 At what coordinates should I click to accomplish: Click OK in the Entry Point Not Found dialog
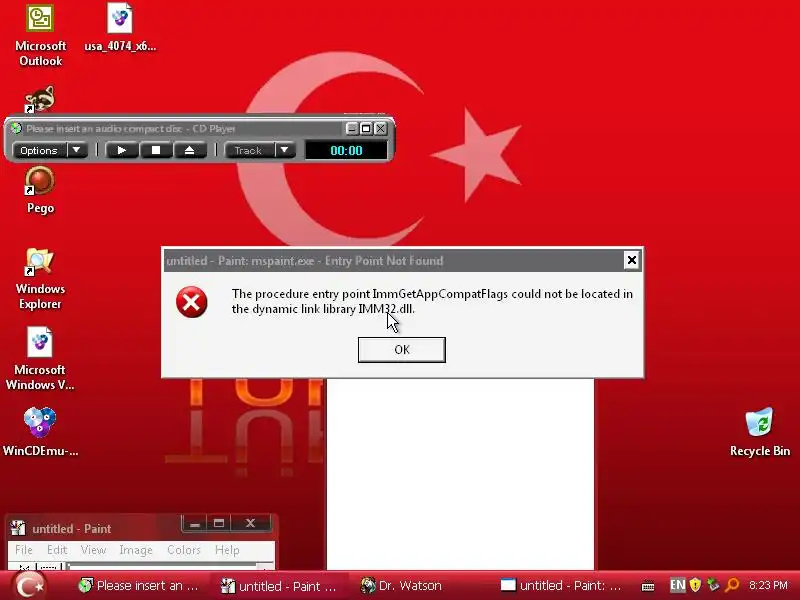pyautogui.click(x=402, y=350)
